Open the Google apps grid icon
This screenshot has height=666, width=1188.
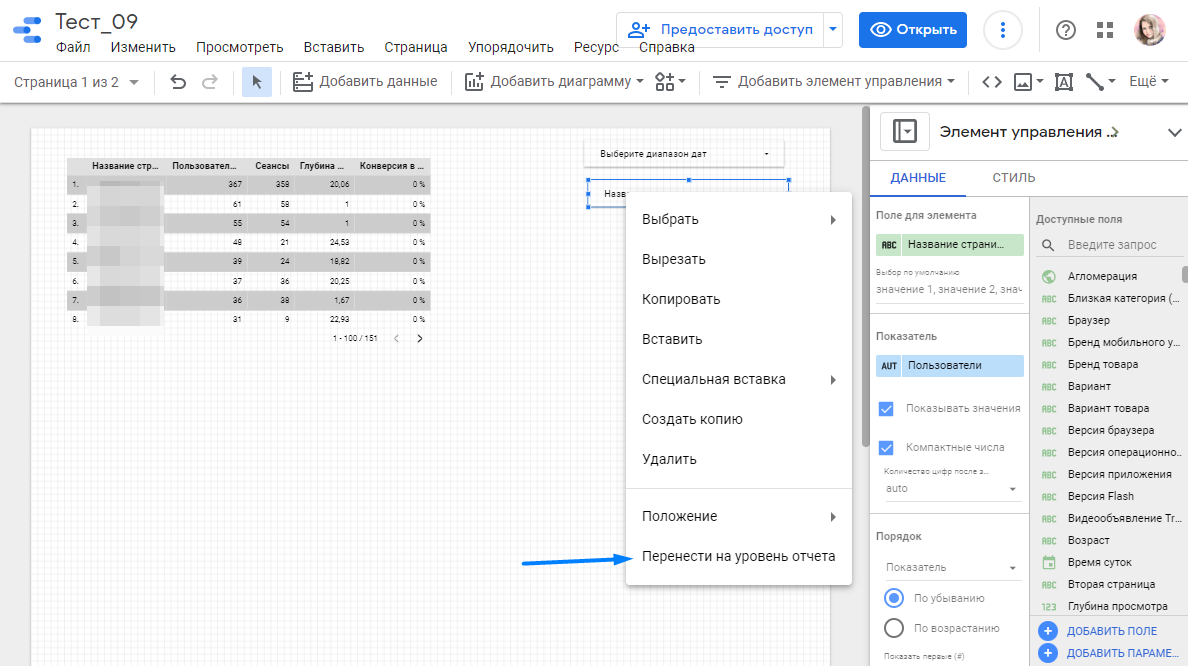(1105, 30)
